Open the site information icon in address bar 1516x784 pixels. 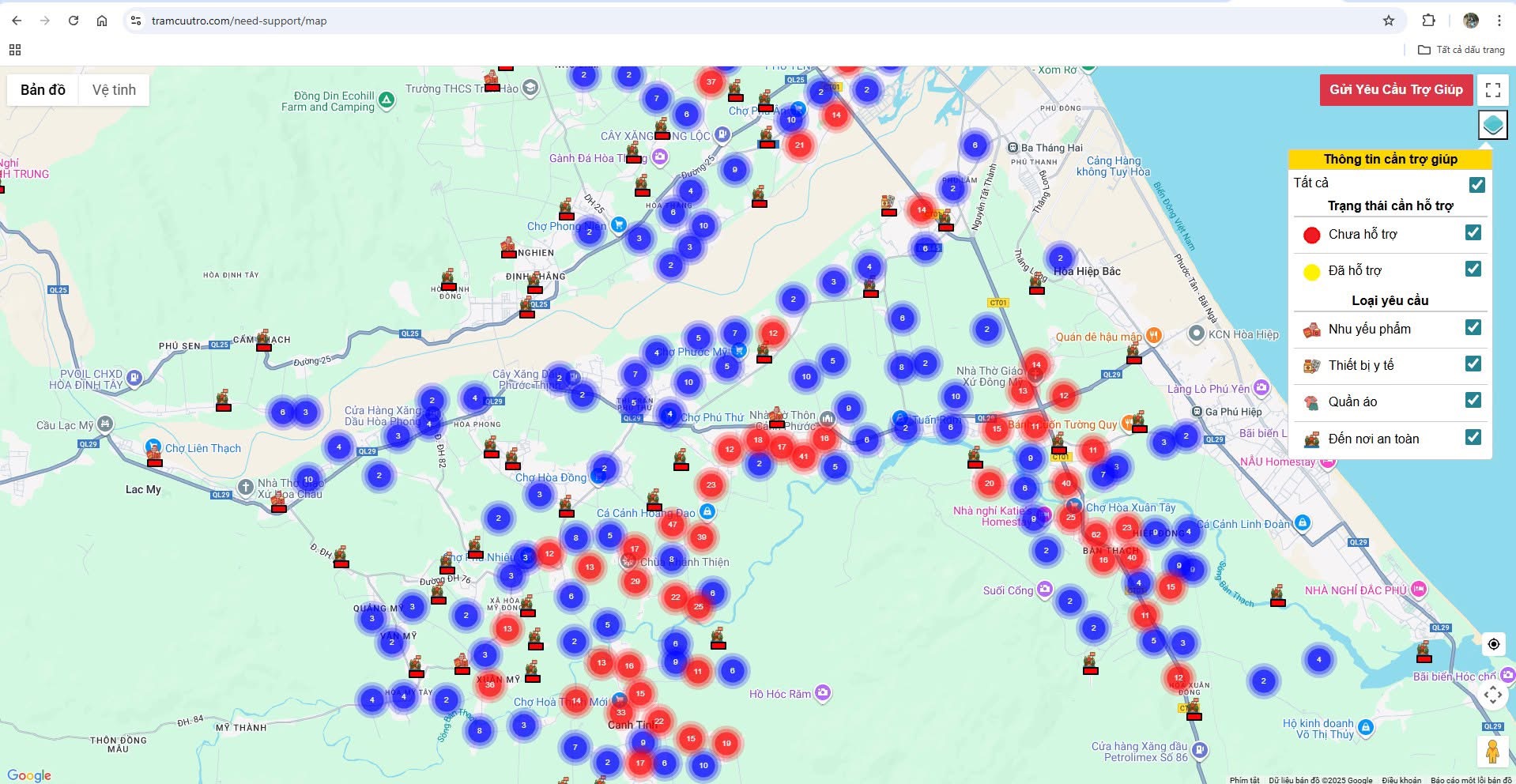click(136, 21)
